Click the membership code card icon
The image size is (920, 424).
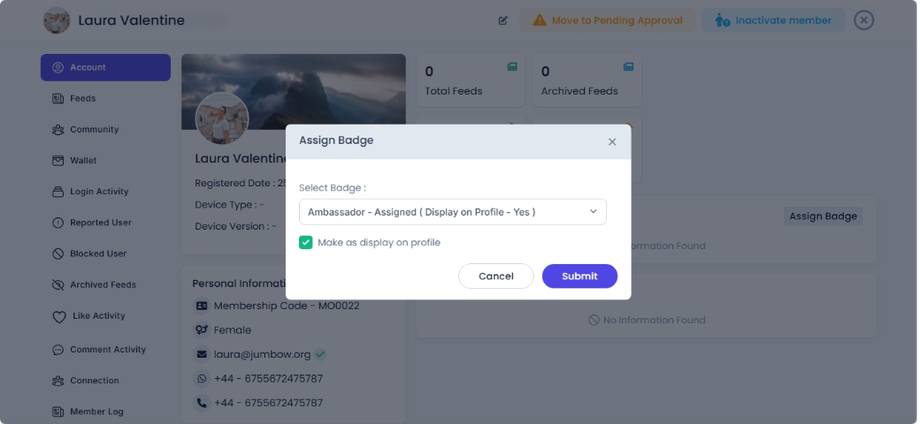(202, 306)
